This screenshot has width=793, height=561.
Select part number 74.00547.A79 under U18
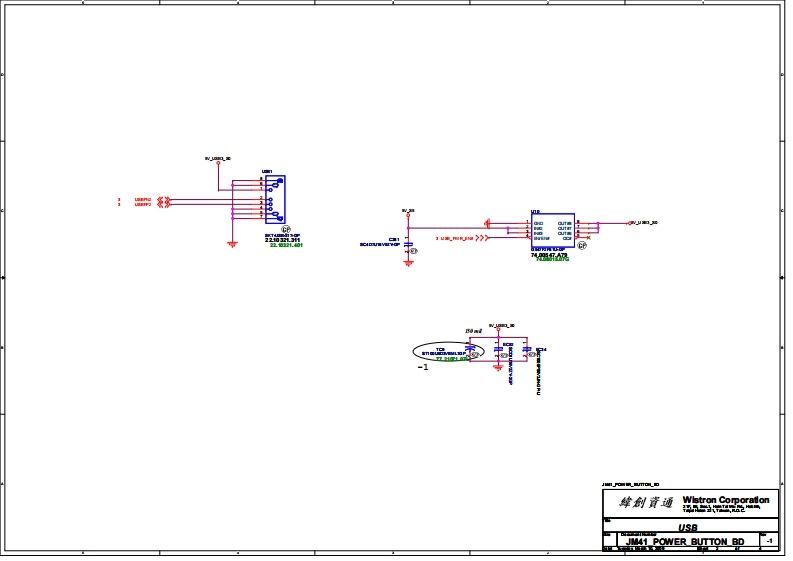(x=549, y=255)
